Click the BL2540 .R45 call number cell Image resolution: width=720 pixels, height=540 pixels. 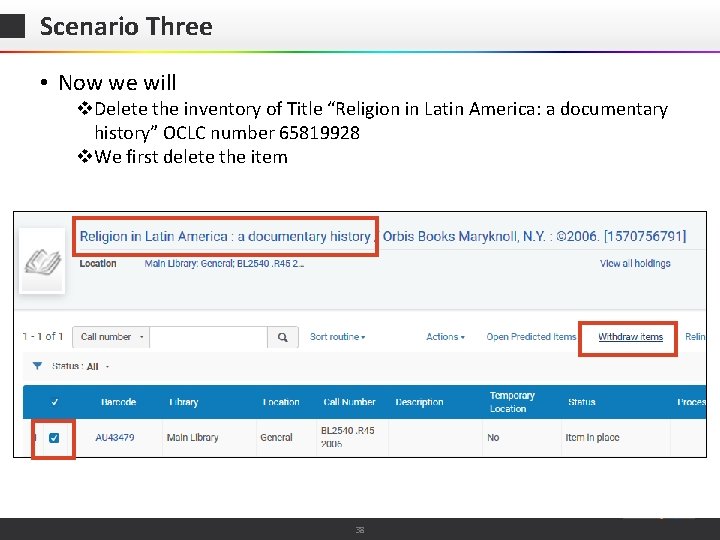348,437
